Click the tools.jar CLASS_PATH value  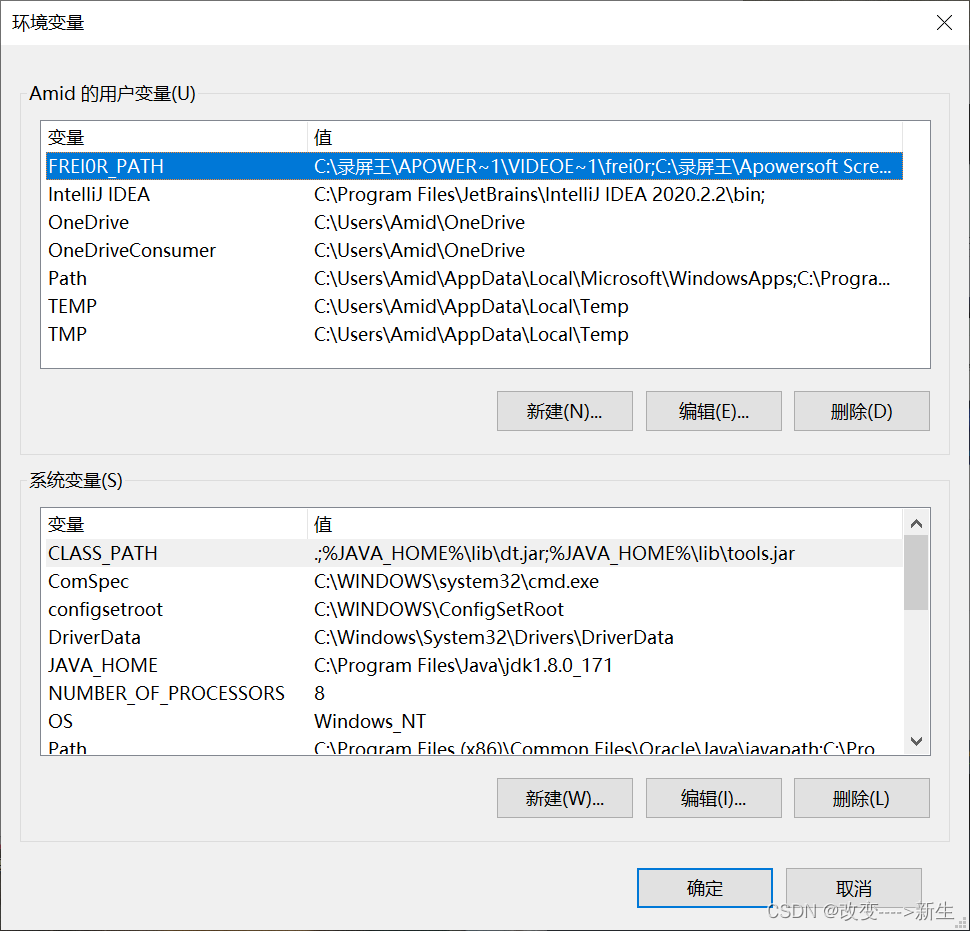click(554, 553)
